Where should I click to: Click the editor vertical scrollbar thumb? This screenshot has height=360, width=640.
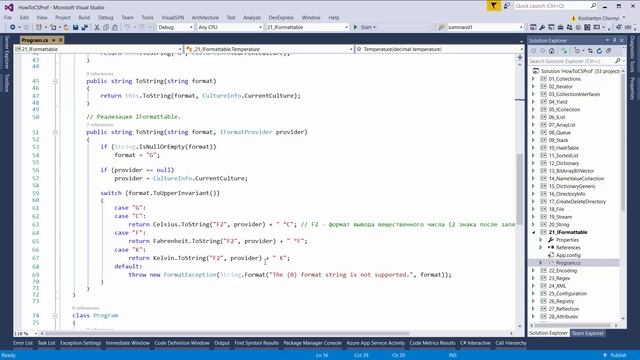click(520, 189)
